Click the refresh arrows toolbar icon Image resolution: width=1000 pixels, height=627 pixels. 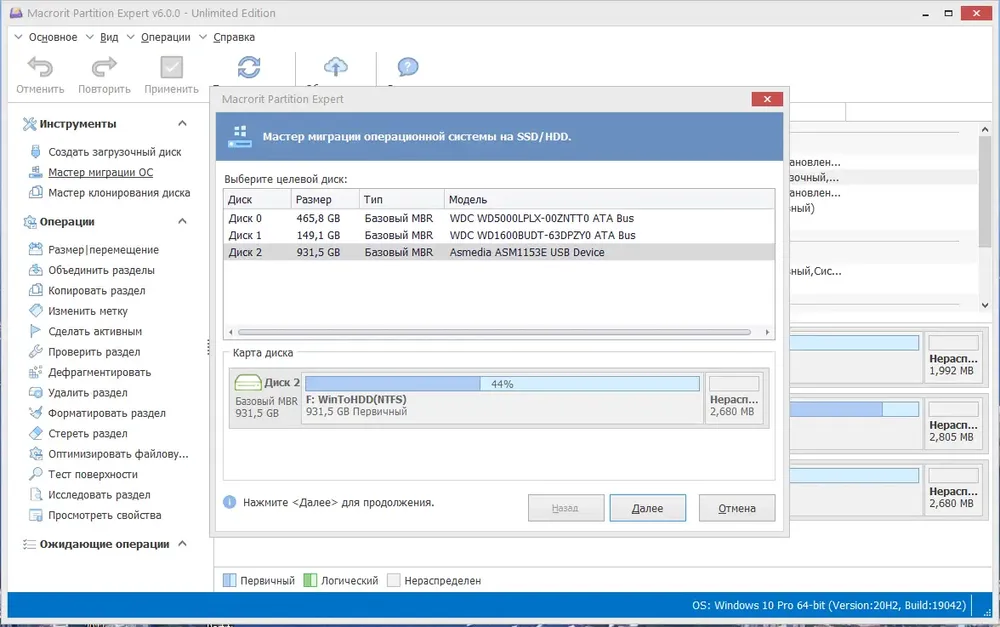(x=249, y=67)
